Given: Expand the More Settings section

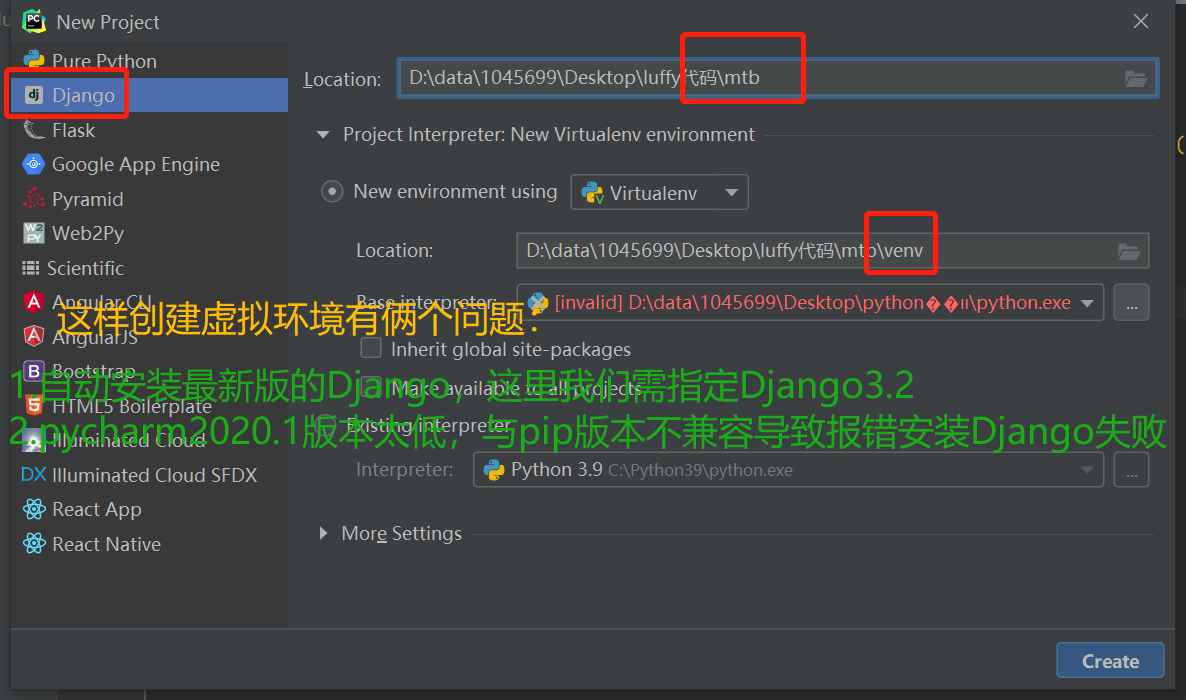Looking at the screenshot, I should tap(322, 533).
